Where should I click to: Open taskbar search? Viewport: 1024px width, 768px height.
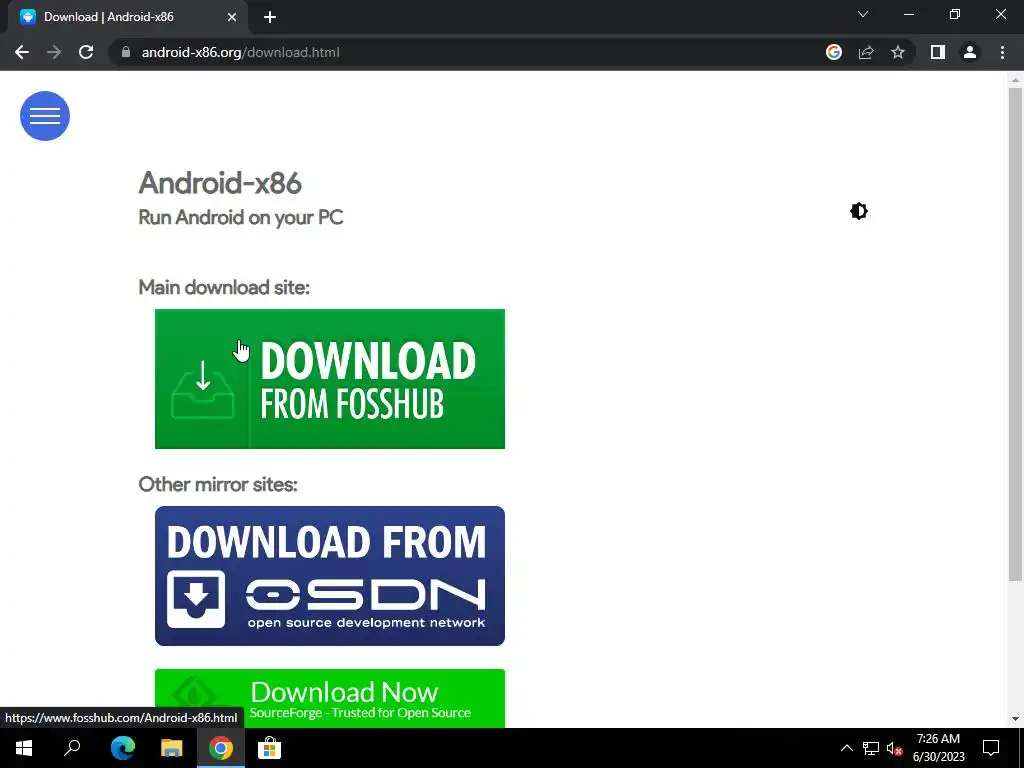click(x=72, y=748)
